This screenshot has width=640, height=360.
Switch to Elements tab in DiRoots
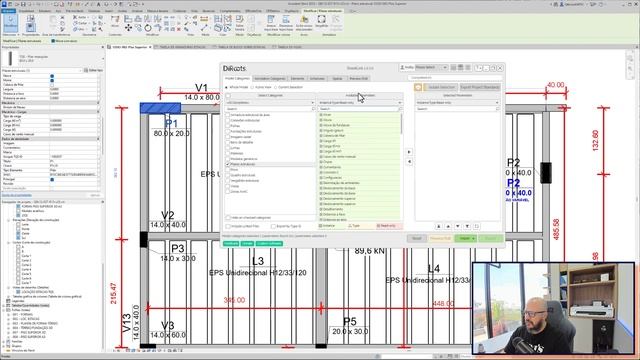[297, 78]
